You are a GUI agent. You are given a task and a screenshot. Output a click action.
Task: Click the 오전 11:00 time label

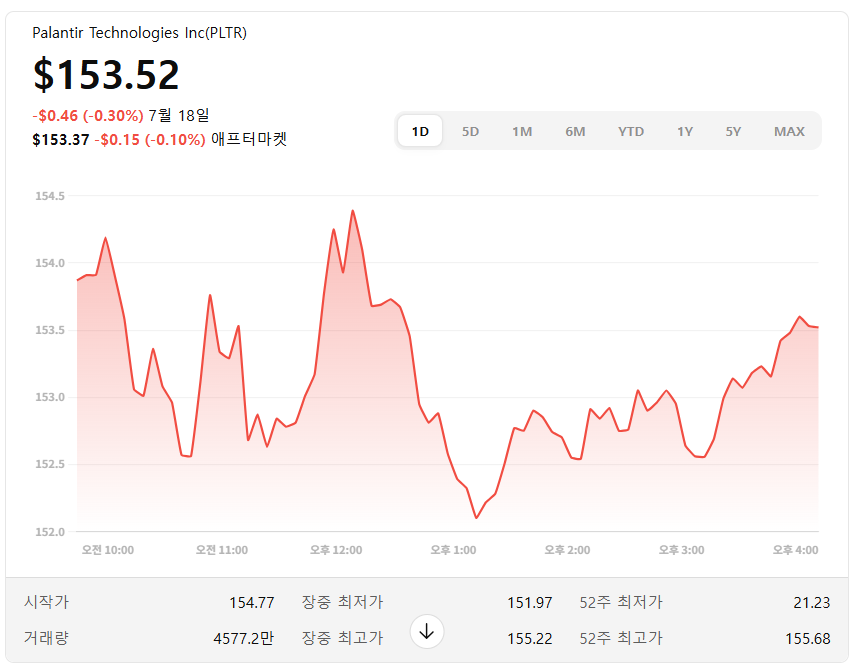click(222, 550)
